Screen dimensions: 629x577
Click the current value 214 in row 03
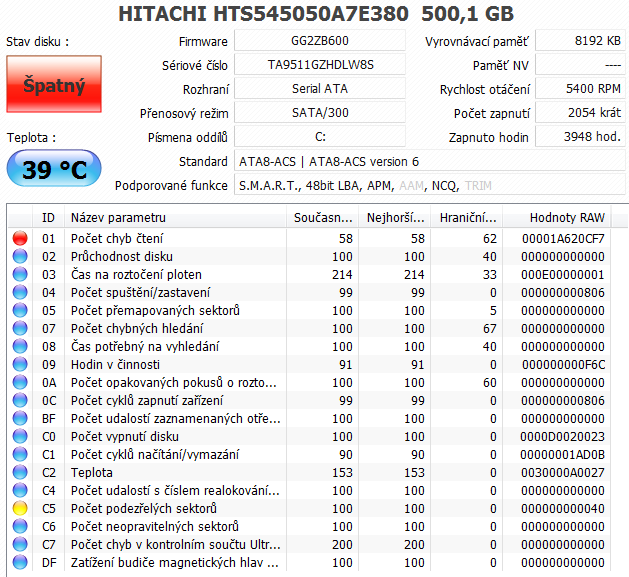[342, 274]
